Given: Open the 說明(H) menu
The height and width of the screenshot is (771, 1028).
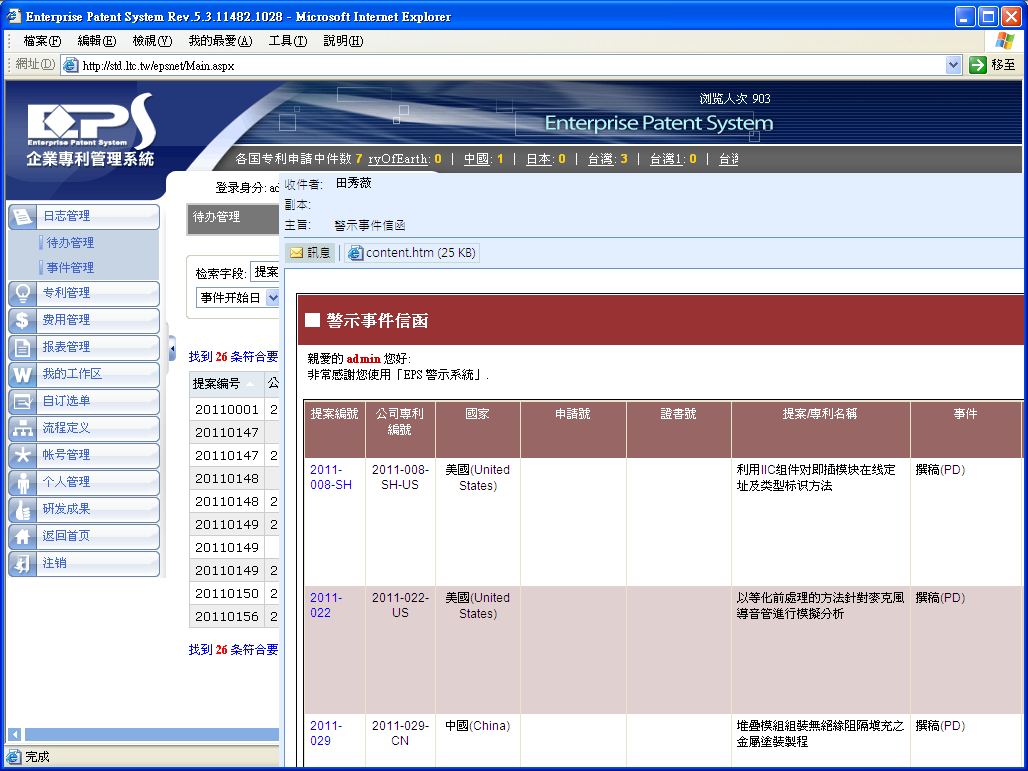Looking at the screenshot, I should click(x=343, y=41).
